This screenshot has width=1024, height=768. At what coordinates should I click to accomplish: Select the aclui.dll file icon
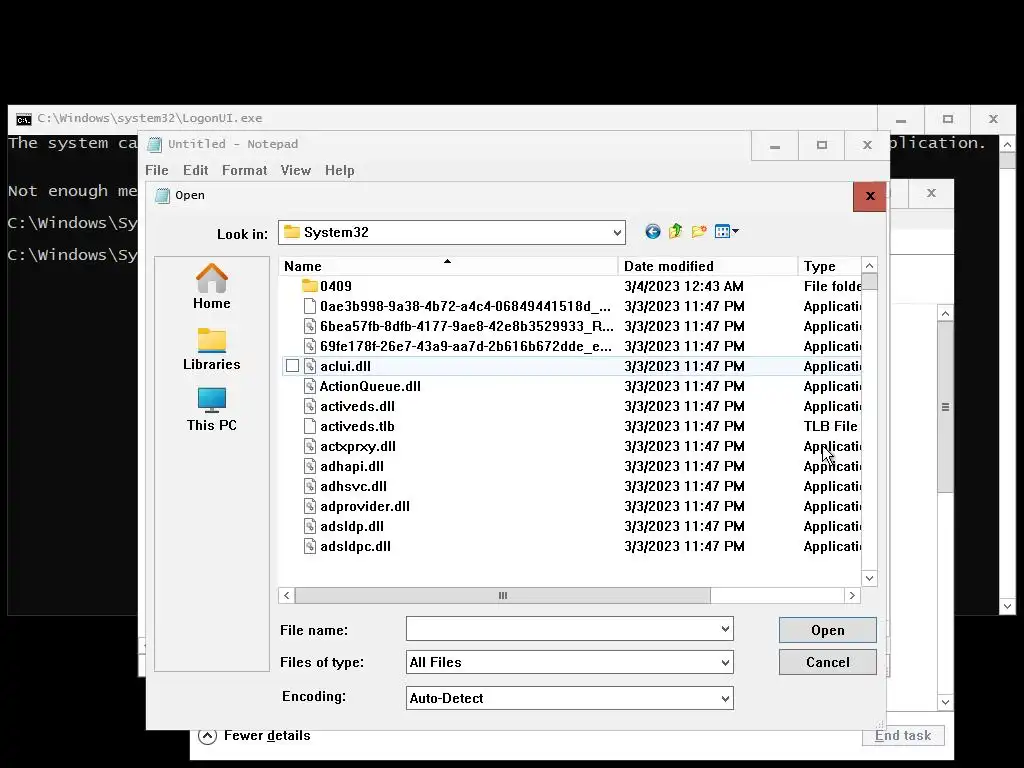(310, 366)
